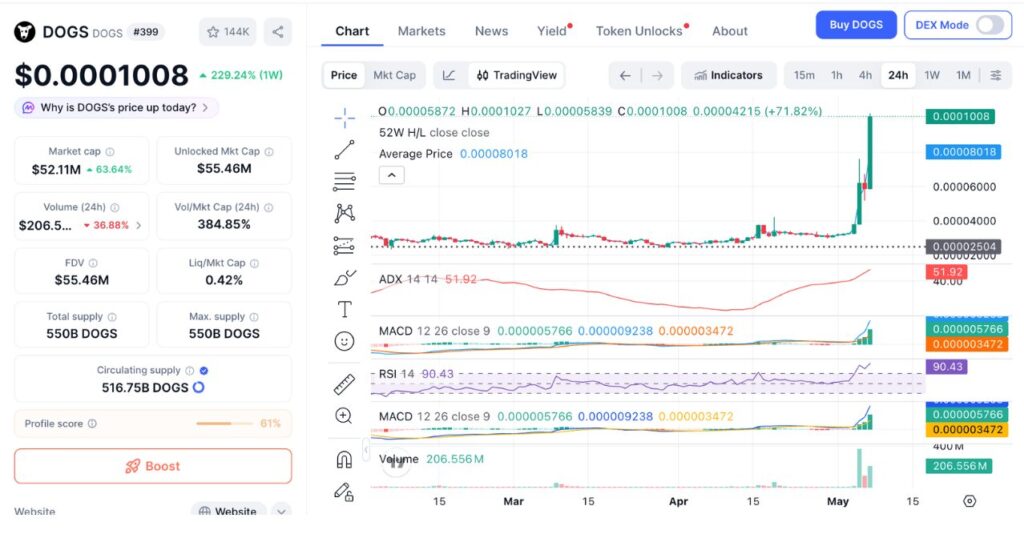Click the circulating supply verified badge

click(x=204, y=370)
